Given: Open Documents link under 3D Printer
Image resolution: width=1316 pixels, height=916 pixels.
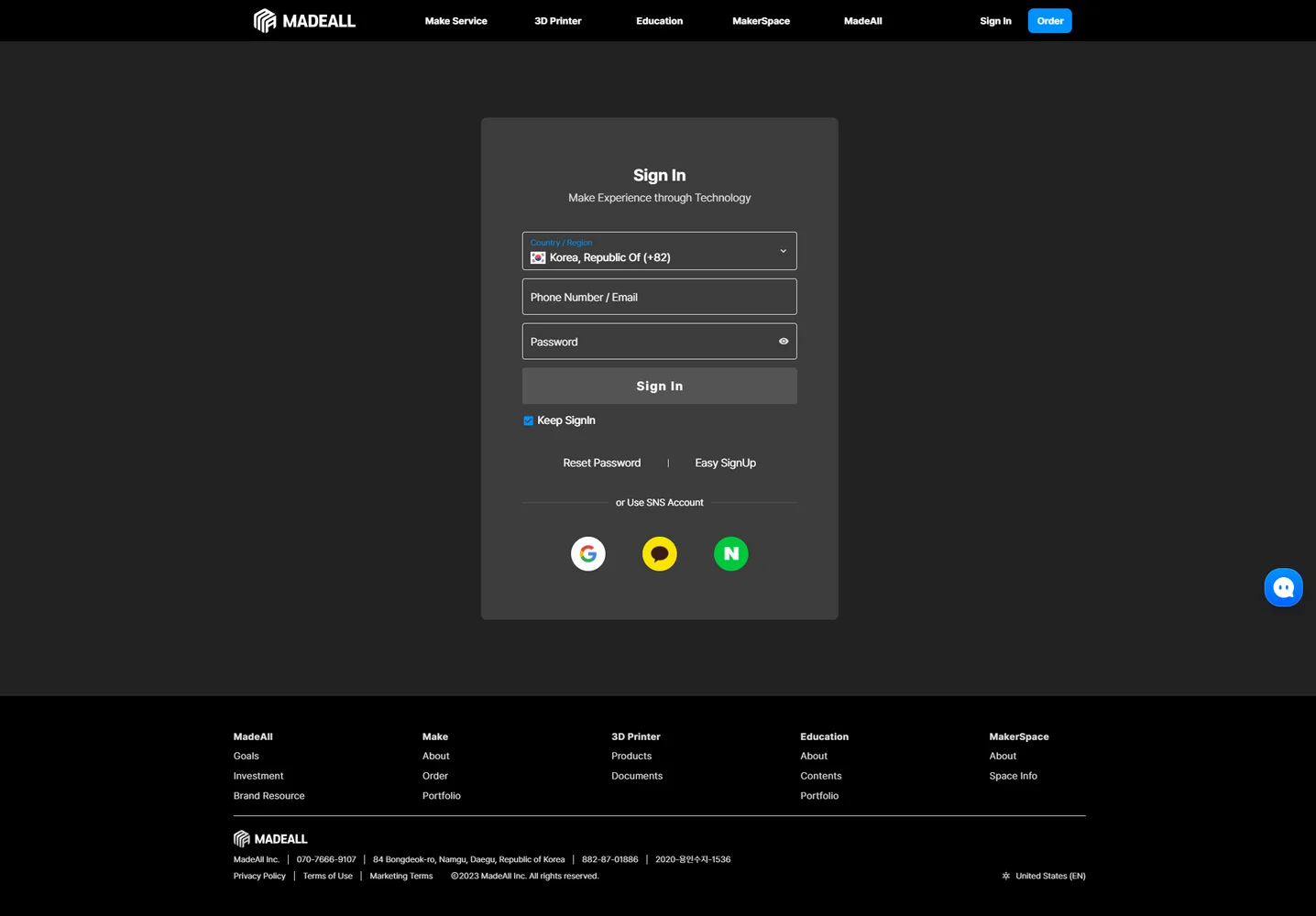Looking at the screenshot, I should click(x=637, y=776).
